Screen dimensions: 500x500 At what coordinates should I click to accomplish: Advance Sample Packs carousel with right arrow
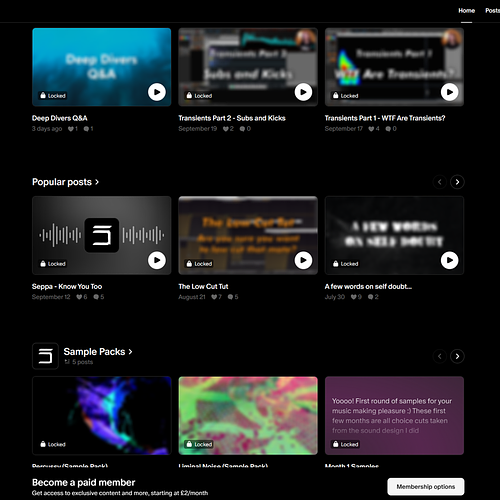(x=457, y=356)
